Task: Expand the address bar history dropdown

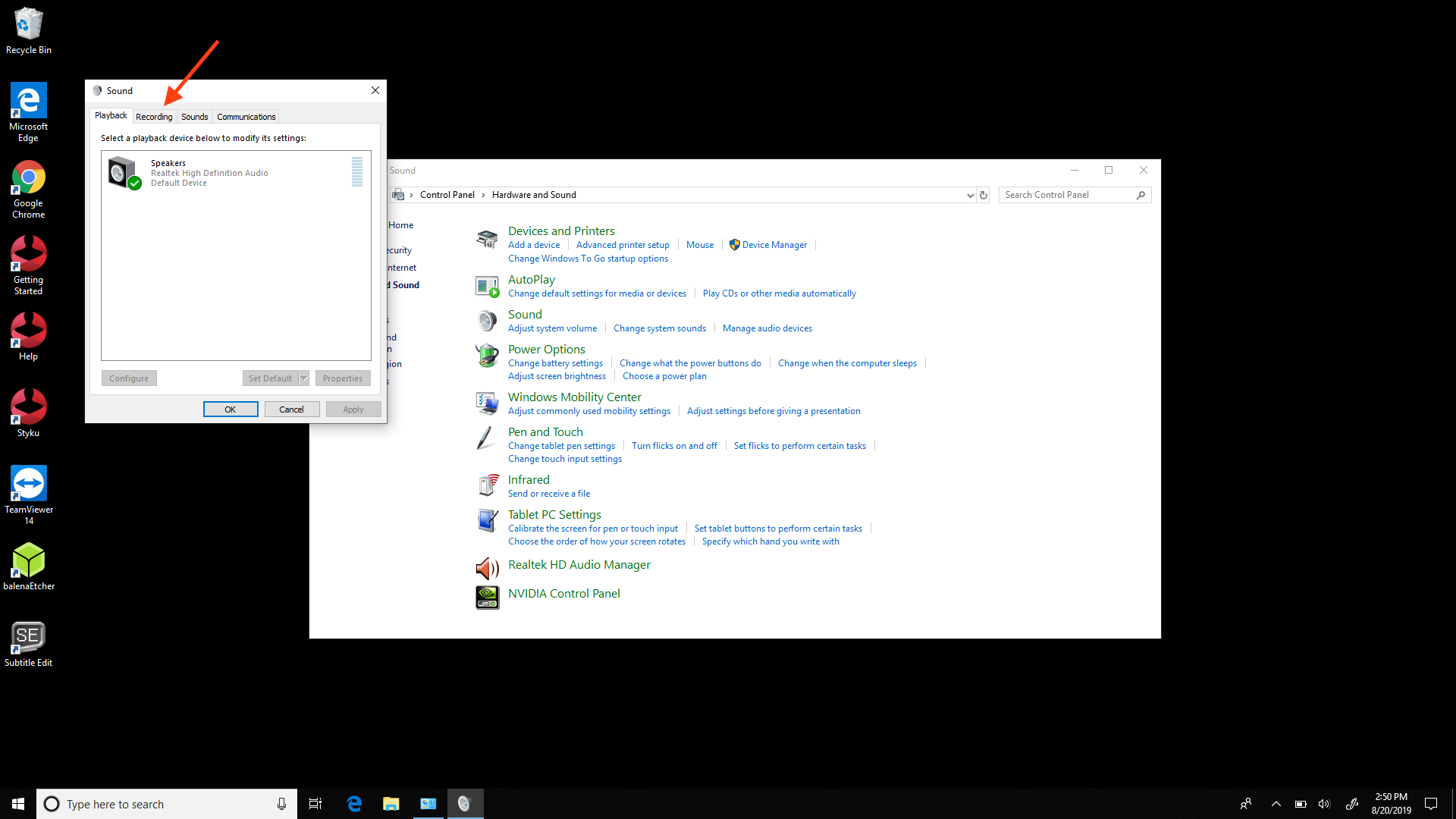Action: [970, 196]
